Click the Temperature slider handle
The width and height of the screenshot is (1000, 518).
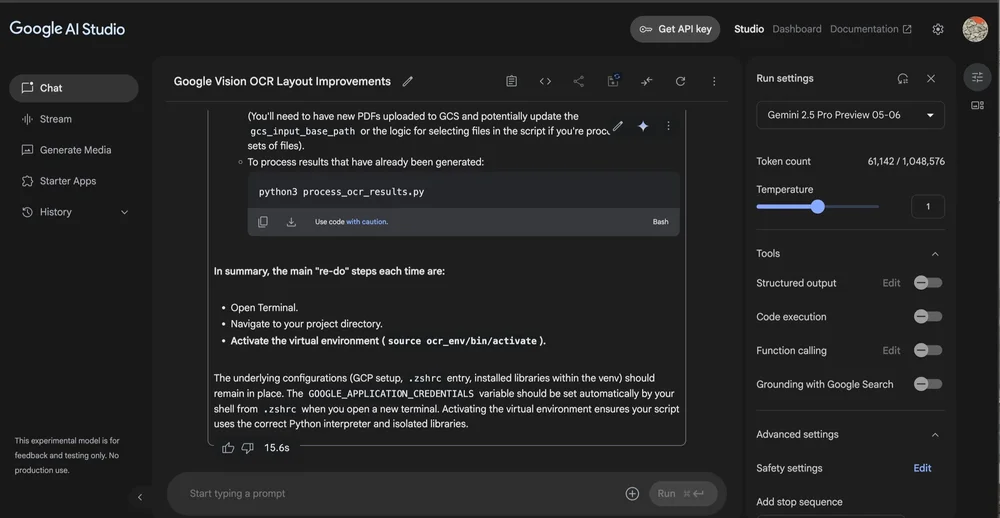pyautogui.click(x=818, y=207)
